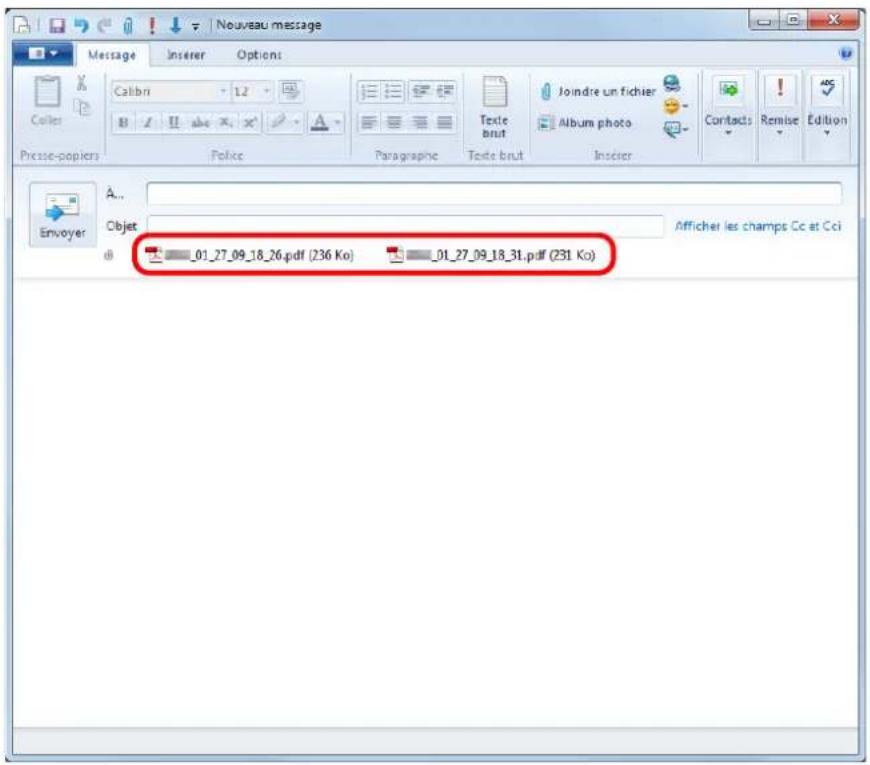Undo the last action from the title bar
Image resolution: width=870 pixels, height=765 pixels.
[81, 25]
